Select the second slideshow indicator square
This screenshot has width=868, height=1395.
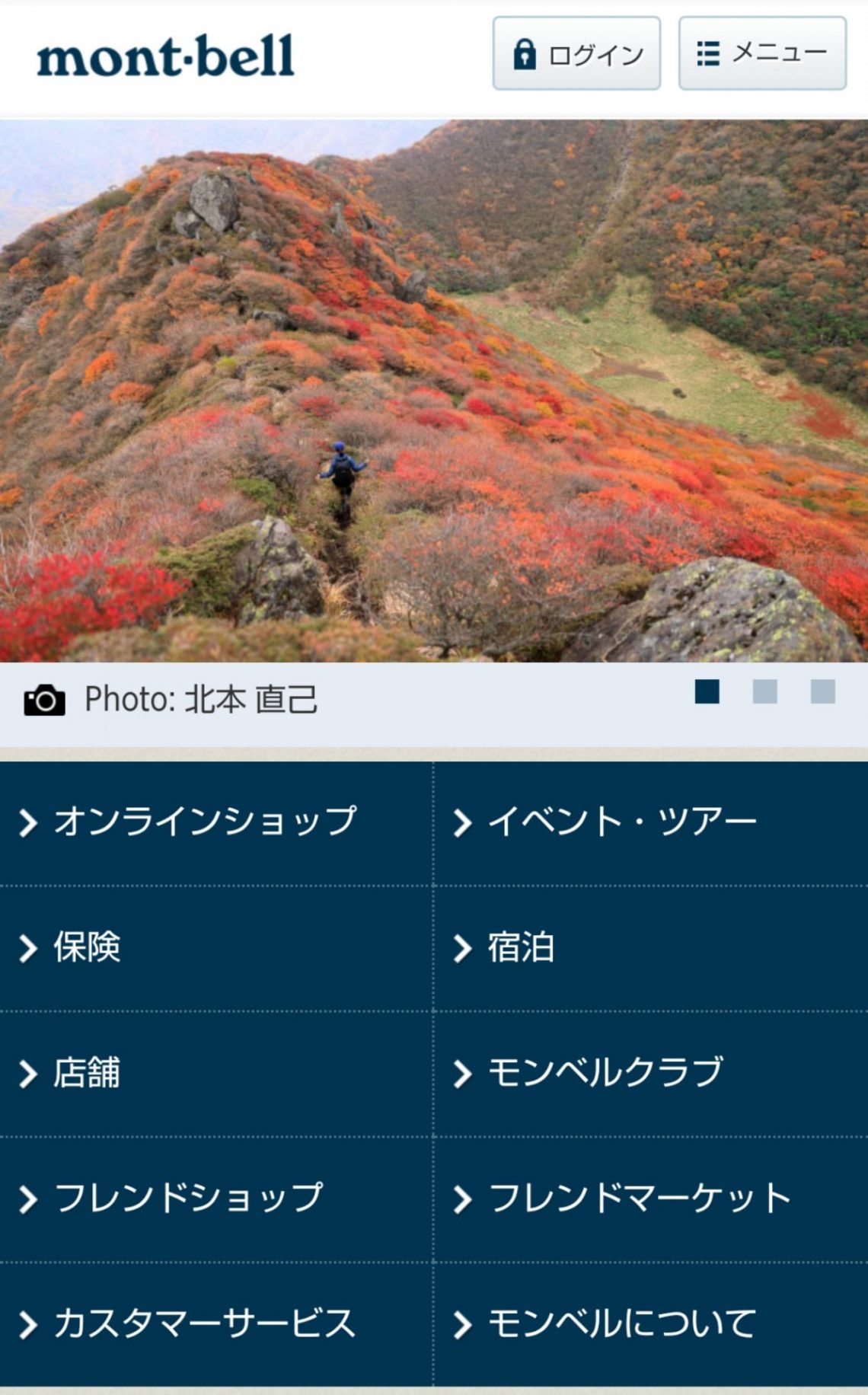(765, 691)
